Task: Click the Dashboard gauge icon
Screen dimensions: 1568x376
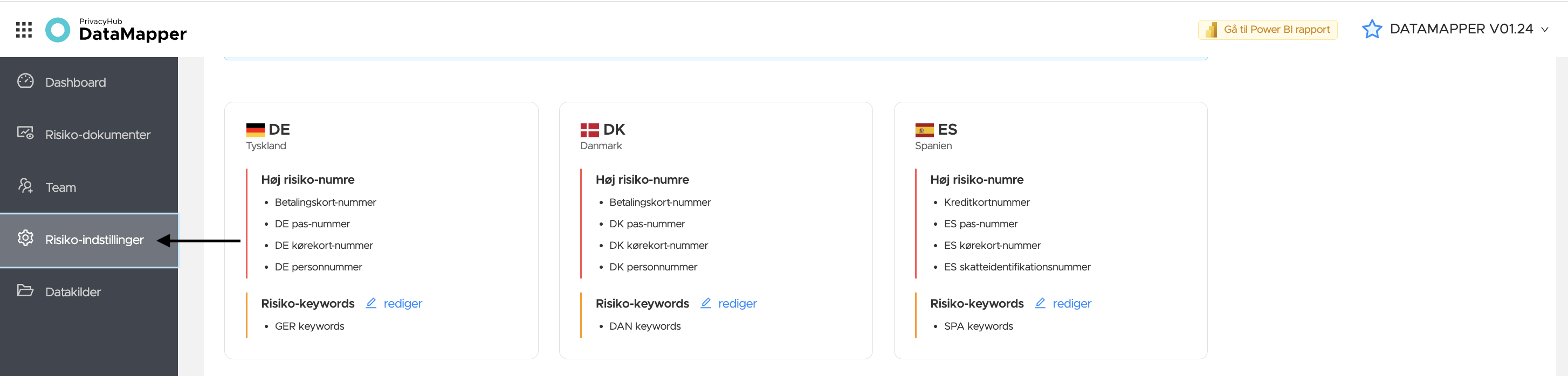Action: coord(25,81)
